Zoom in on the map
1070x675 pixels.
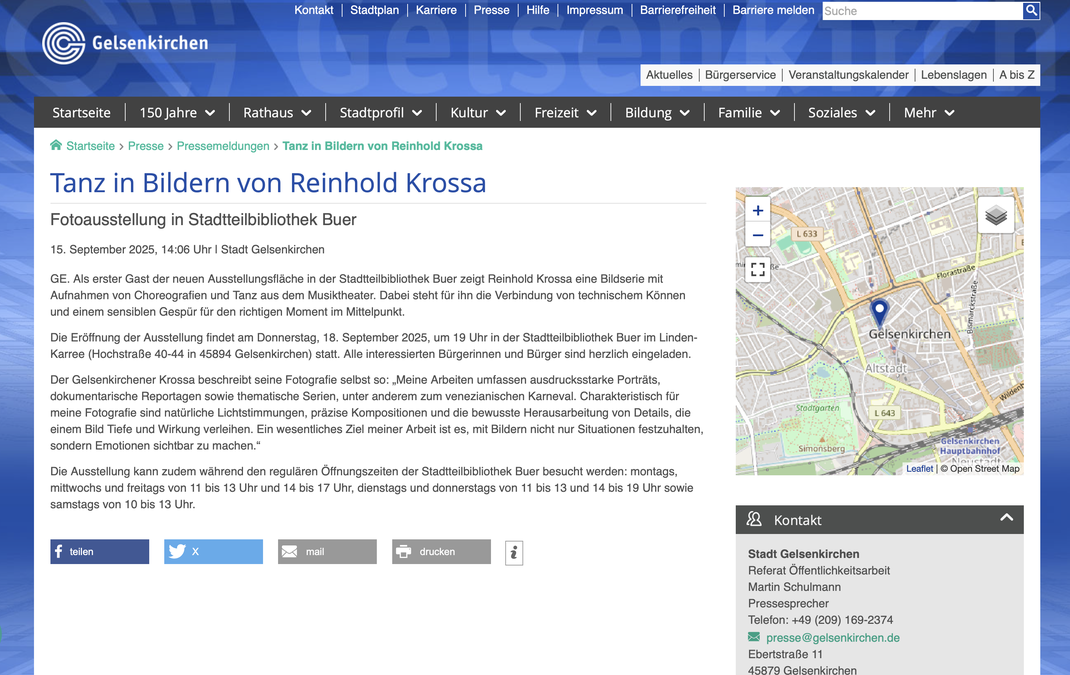pyautogui.click(x=757, y=211)
